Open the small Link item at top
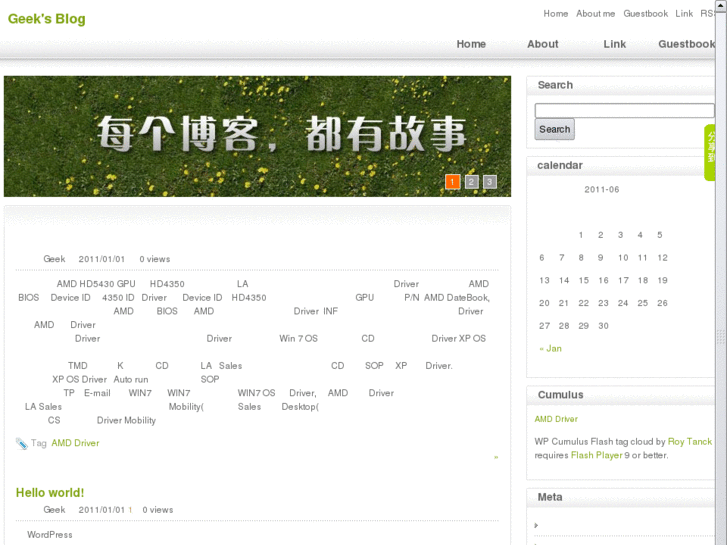The height and width of the screenshot is (545, 727). pyautogui.click(x=684, y=14)
